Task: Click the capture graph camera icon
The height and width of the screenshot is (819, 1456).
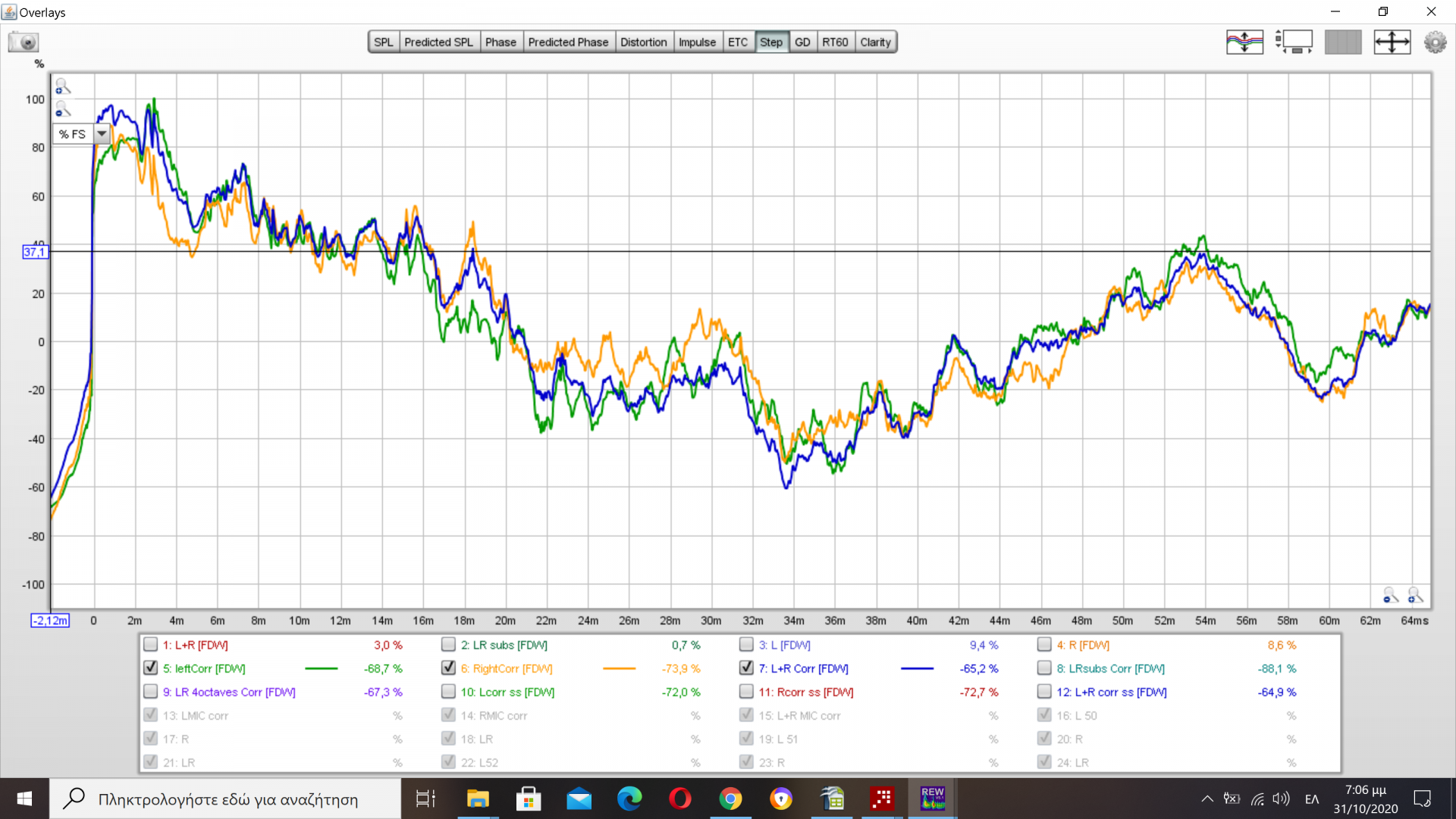Action: coord(24,42)
